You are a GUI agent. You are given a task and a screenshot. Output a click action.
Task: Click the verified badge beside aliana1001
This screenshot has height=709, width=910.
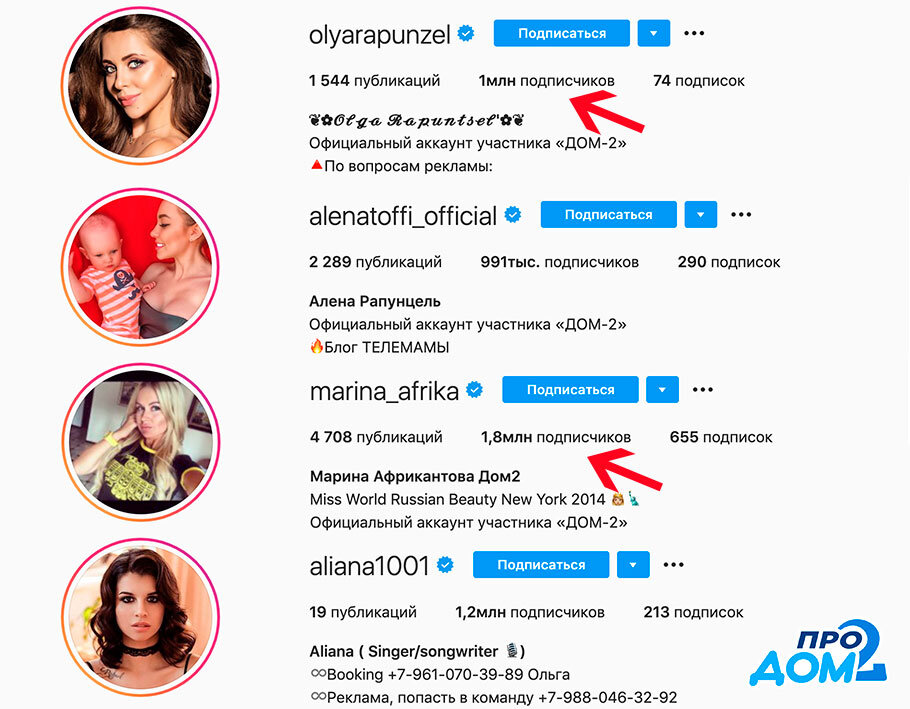tap(445, 565)
